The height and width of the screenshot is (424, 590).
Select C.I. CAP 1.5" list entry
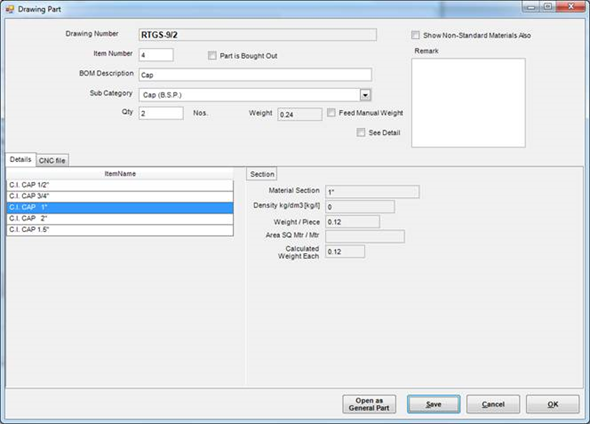(120, 230)
